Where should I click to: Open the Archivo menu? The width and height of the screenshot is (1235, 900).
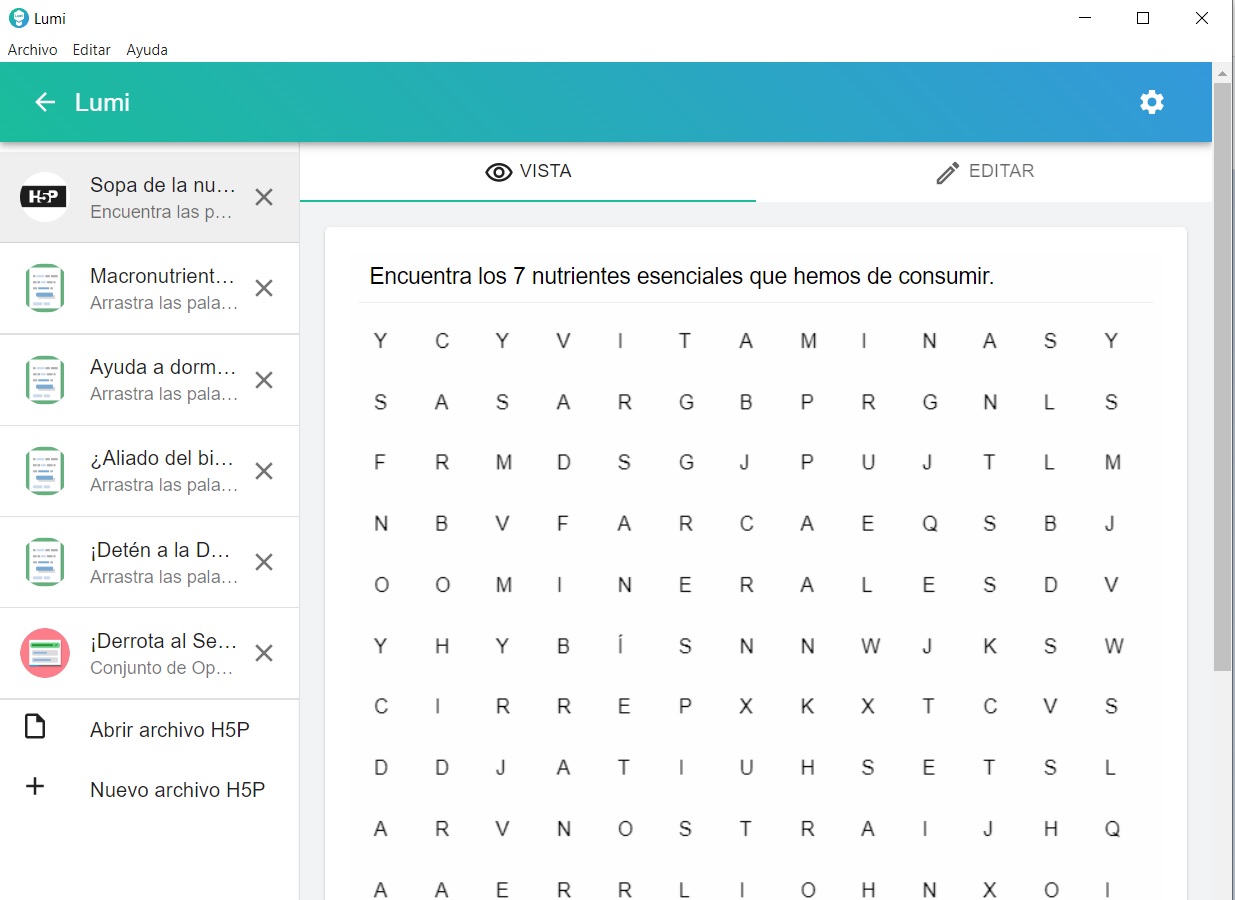point(32,50)
